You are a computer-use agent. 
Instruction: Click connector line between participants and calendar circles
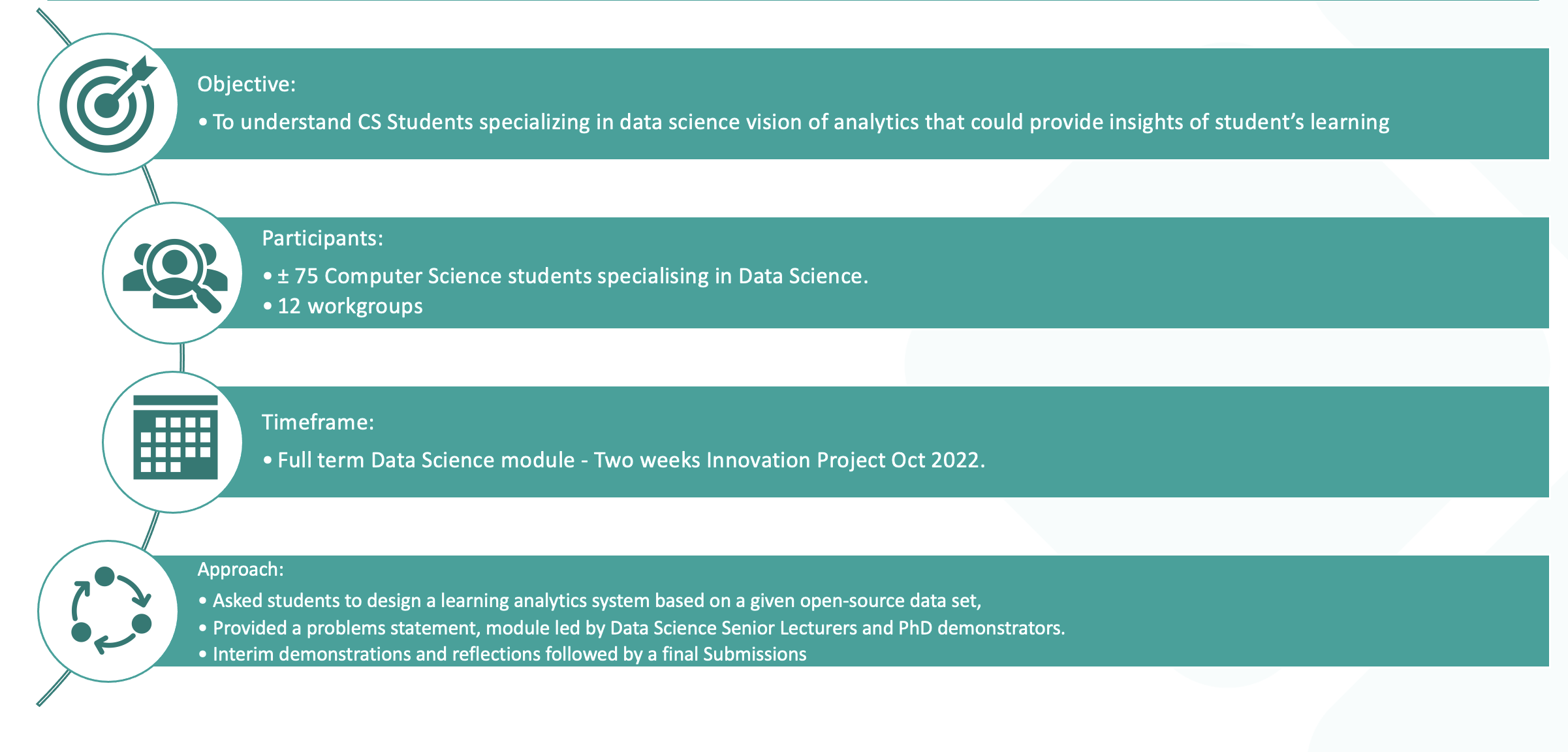[x=182, y=358]
